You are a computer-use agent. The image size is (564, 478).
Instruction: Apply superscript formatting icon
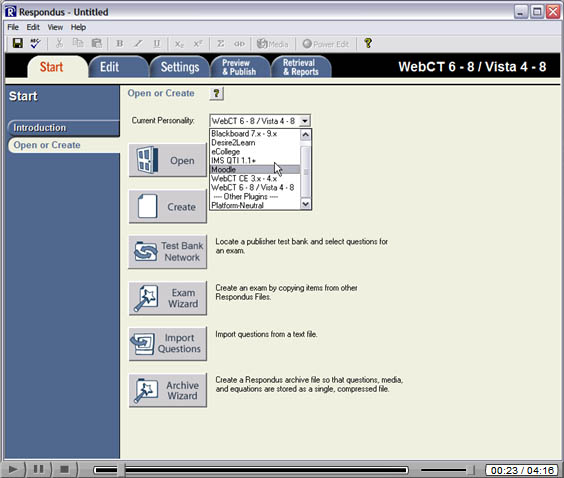click(198, 44)
